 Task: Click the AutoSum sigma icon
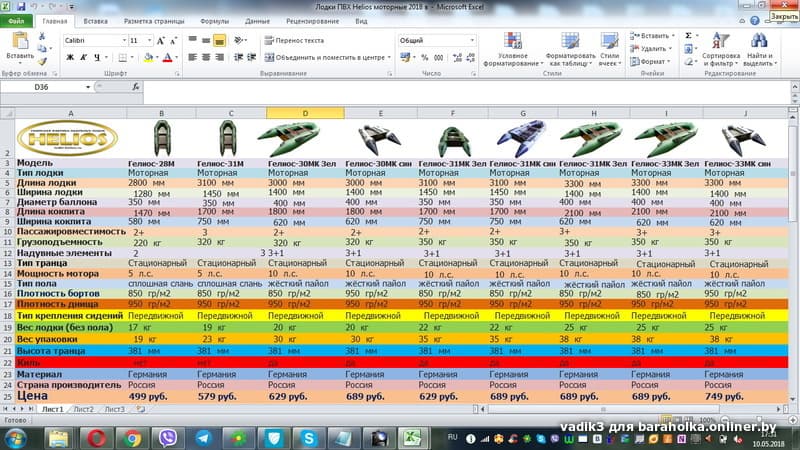(688, 36)
